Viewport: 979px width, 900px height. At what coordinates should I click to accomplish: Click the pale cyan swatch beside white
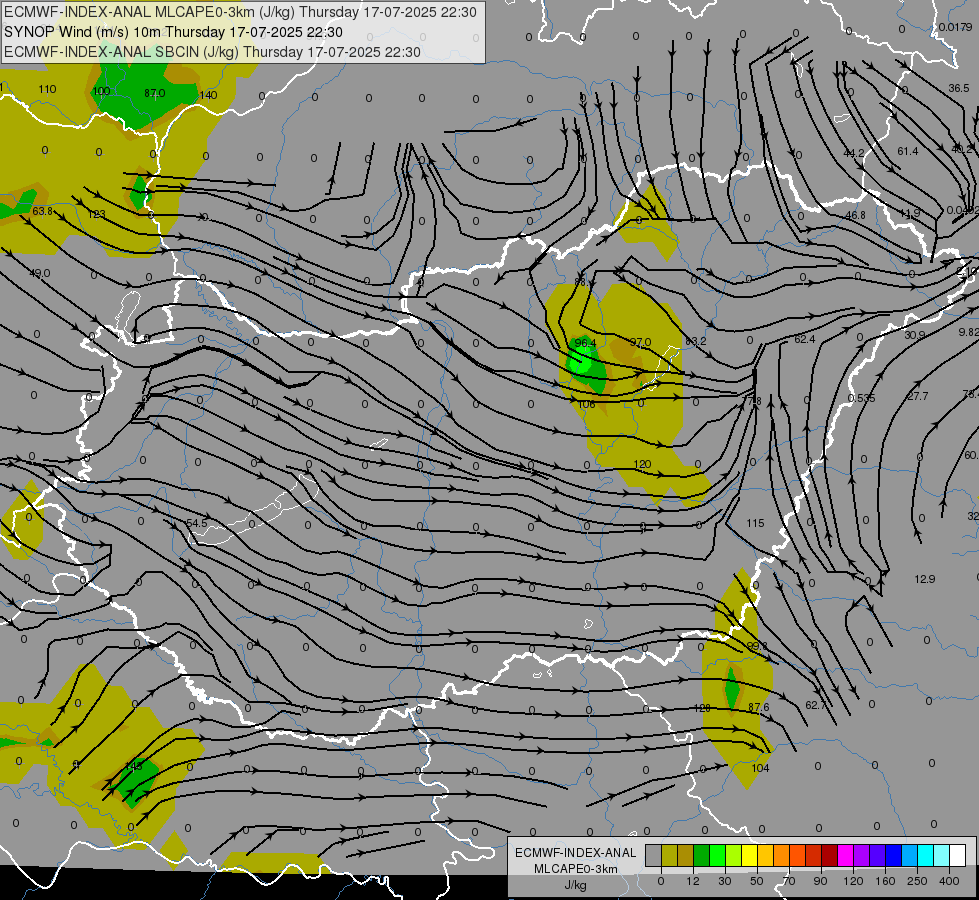tap(942, 855)
